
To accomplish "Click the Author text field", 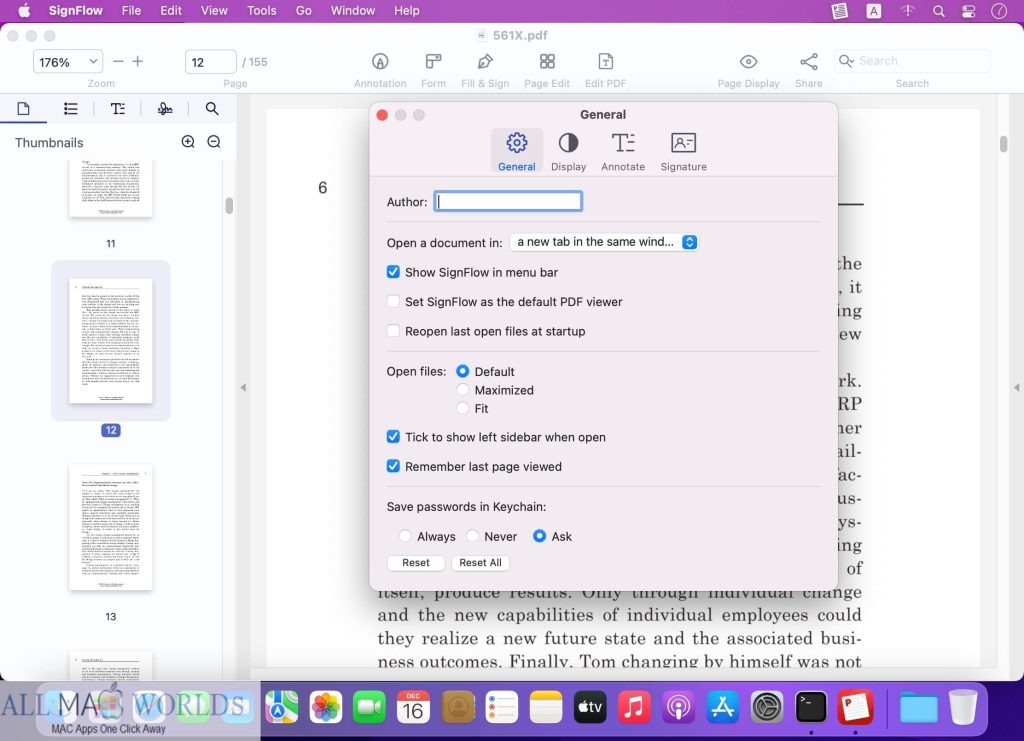I will point(508,201).
